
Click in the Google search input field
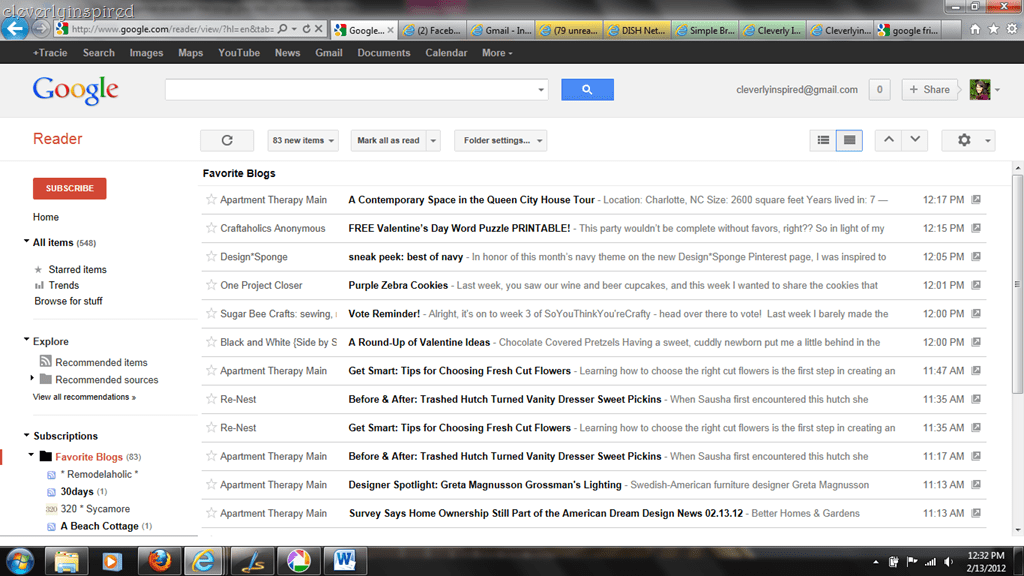[x=351, y=89]
